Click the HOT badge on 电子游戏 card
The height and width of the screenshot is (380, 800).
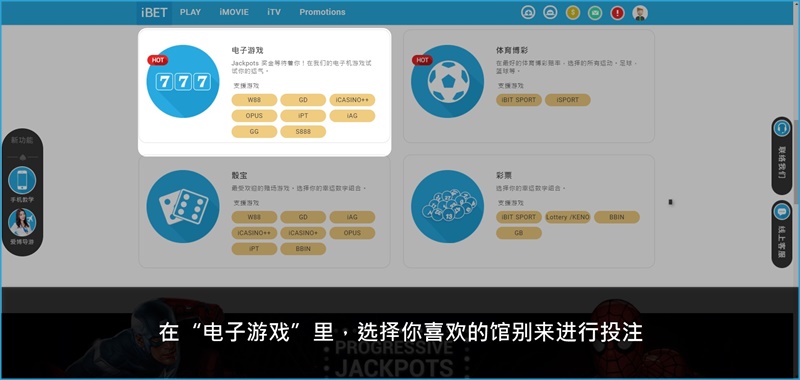158,60
